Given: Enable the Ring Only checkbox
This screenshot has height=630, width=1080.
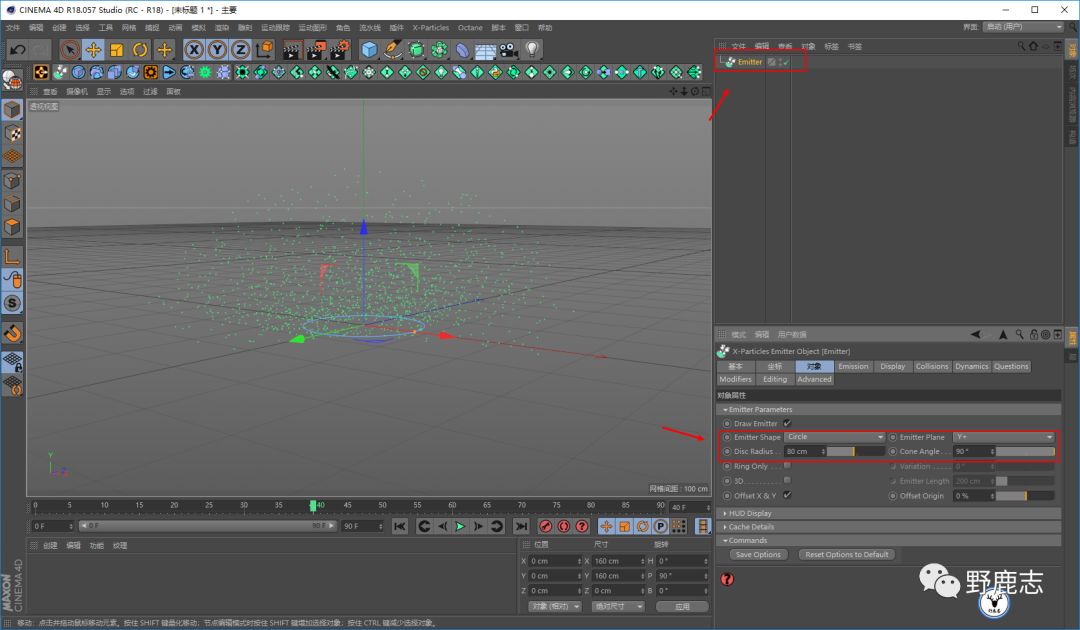Looking at the screenshot, I should click(x=787, y=466).
